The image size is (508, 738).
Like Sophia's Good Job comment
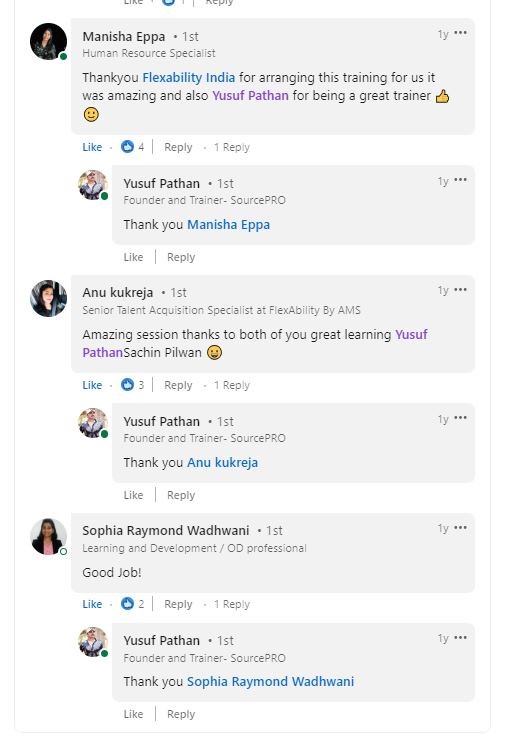click(92, 604)
